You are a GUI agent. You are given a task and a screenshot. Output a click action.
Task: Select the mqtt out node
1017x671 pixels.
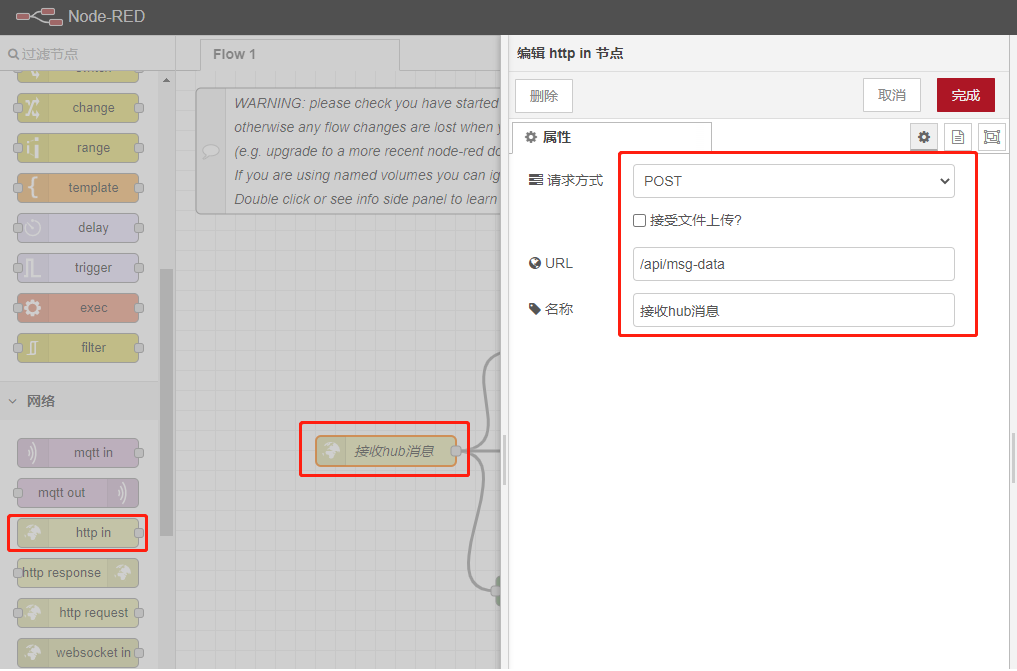click(x=78, y=493)
